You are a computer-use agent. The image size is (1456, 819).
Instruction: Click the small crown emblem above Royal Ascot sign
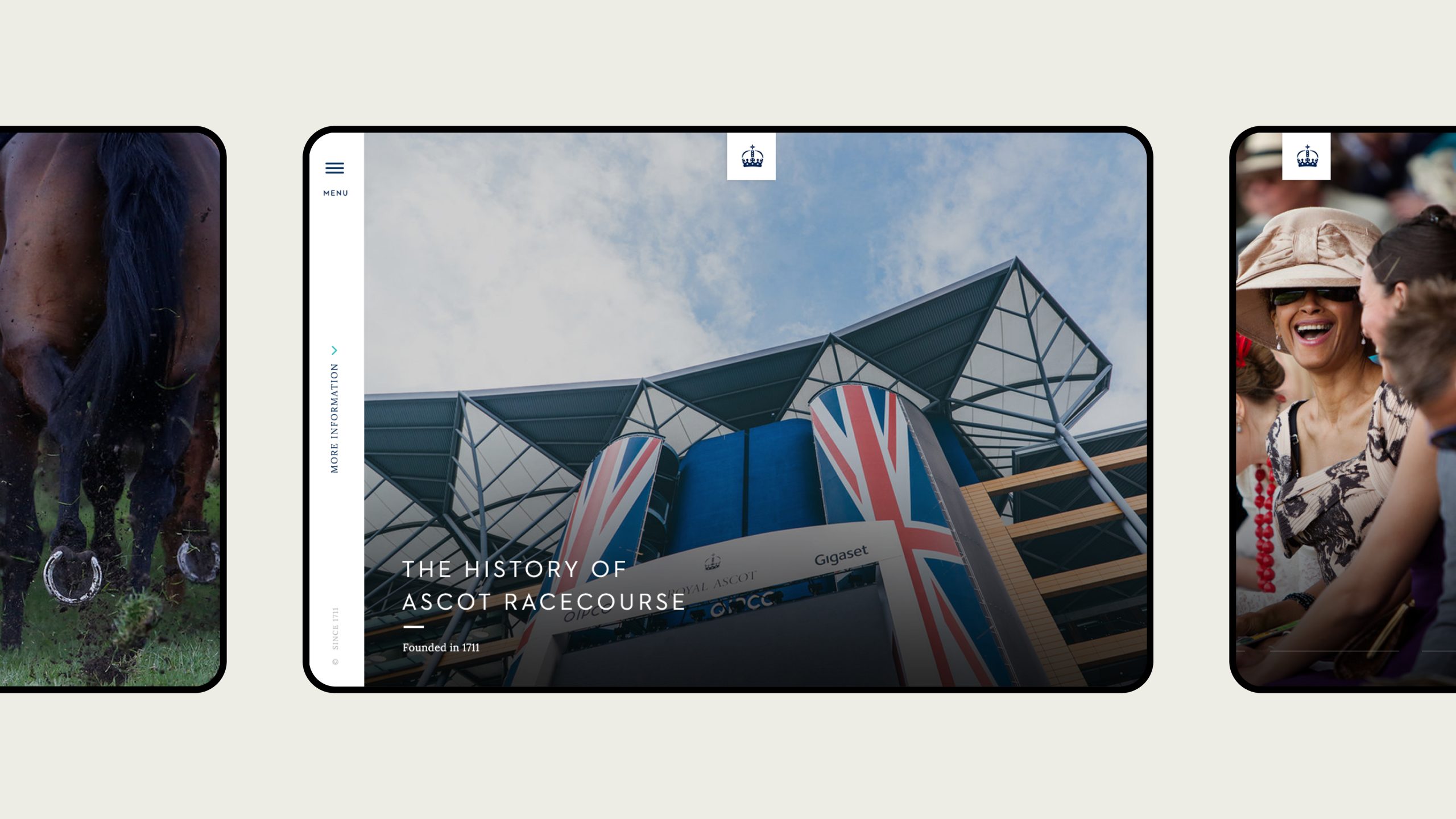[x=713, y=561]
